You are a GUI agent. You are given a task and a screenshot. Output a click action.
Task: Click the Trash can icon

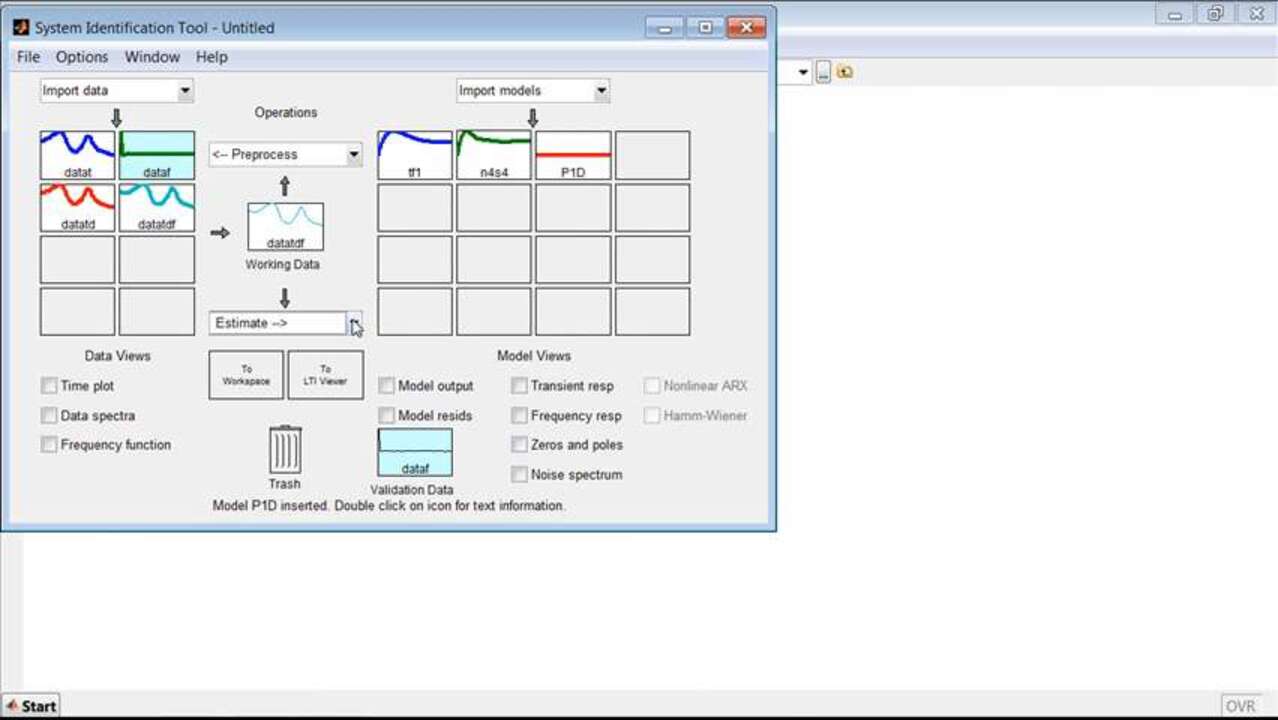pos(285,451)
